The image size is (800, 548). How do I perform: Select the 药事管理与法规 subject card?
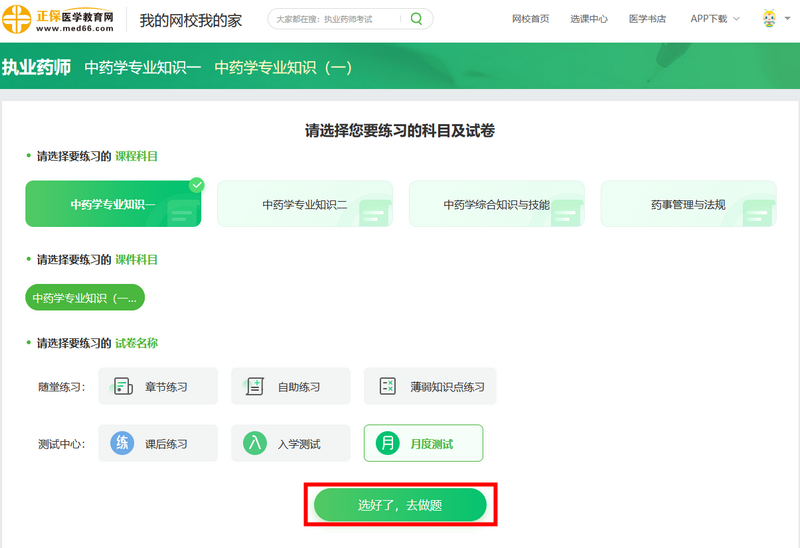688,204
